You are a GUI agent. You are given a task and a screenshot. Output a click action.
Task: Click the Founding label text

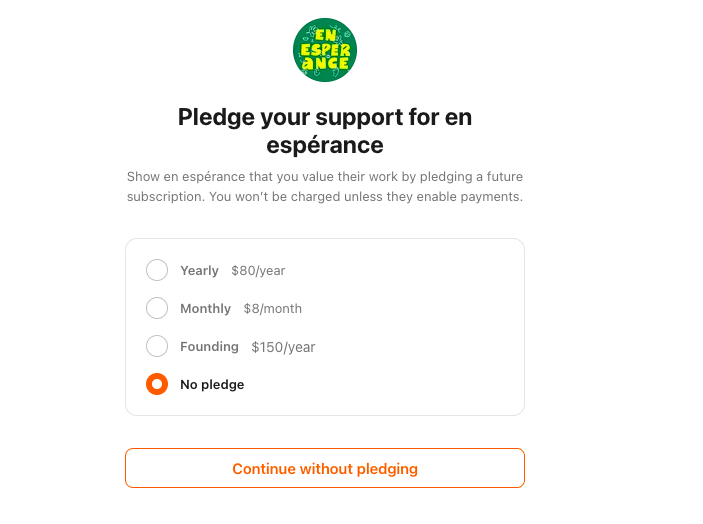pyautogui.click(x=209, y=346)
